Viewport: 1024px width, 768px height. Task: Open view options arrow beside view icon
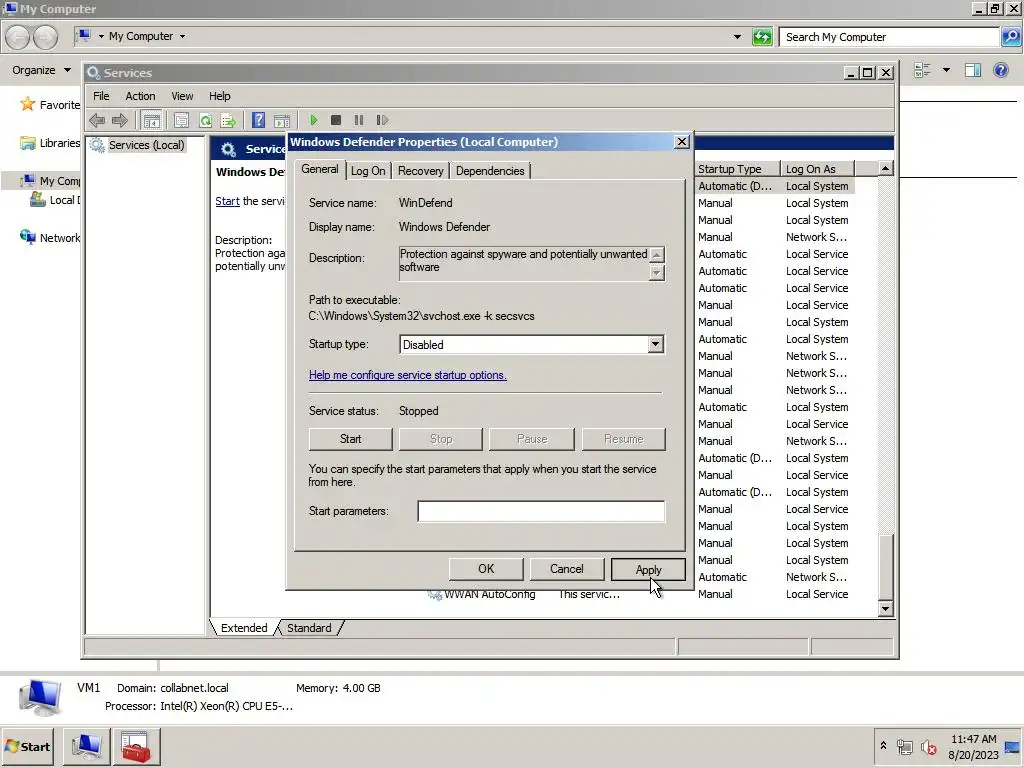point(946,70)
